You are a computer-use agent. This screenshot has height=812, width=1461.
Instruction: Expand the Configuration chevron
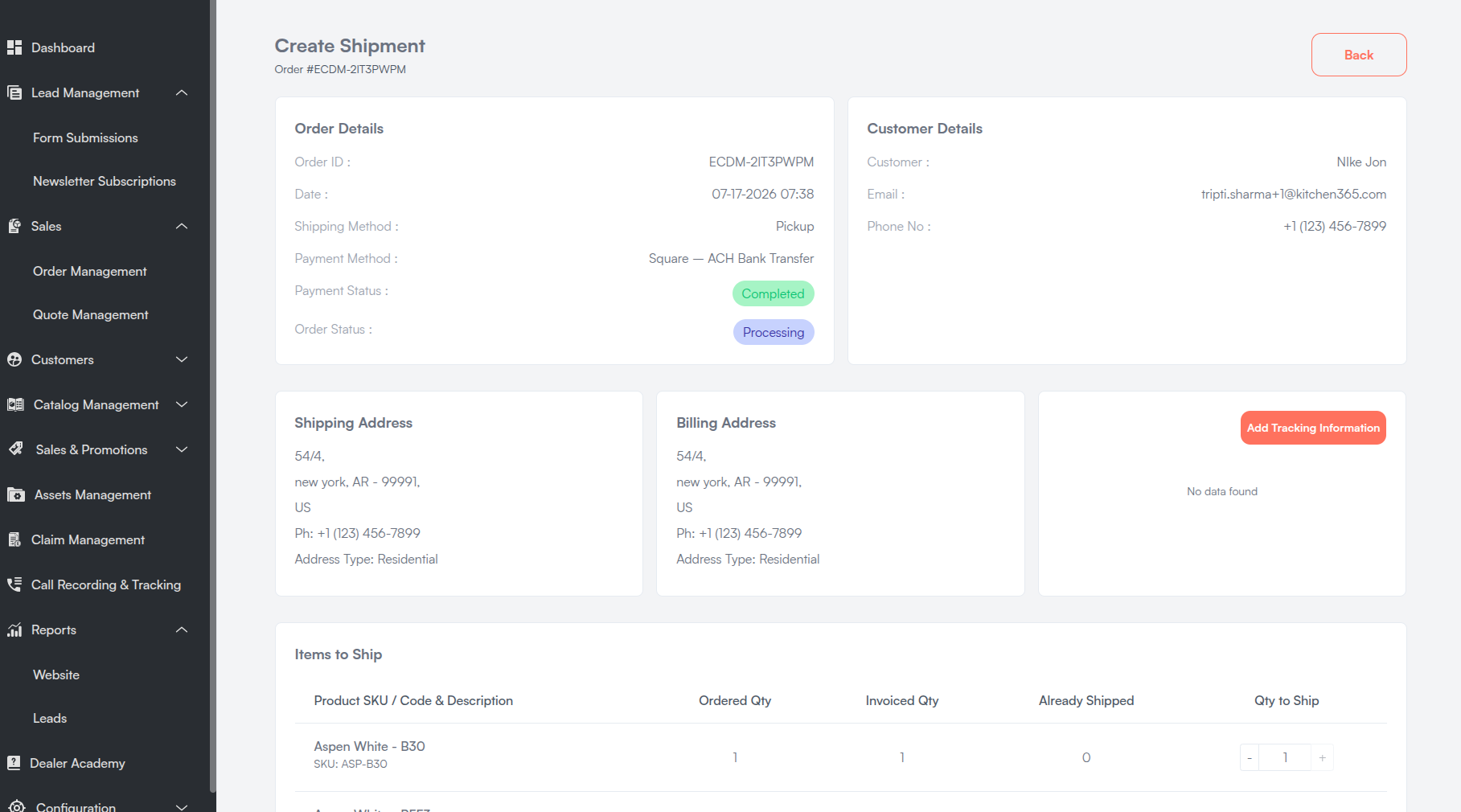coord(182,806)
